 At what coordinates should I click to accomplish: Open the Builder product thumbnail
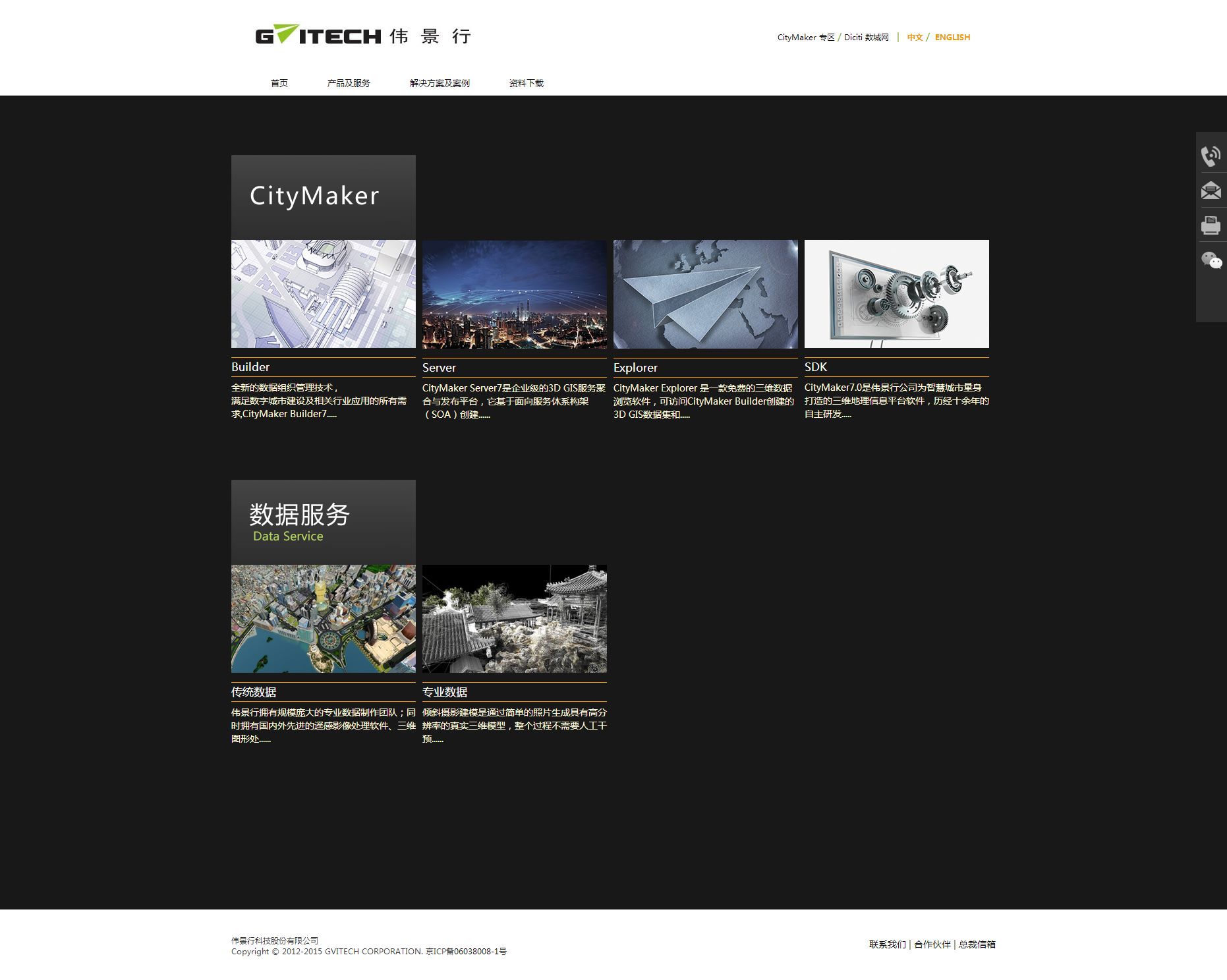[x=324, y=294]
